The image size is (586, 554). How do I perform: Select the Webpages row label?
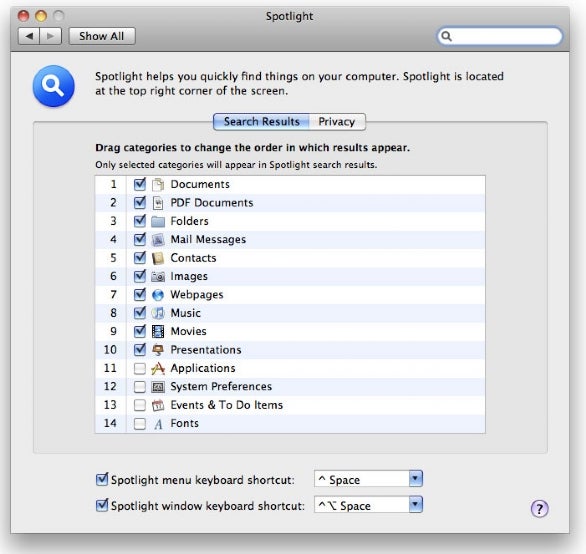pyautogui.click(x=197, y=295)
